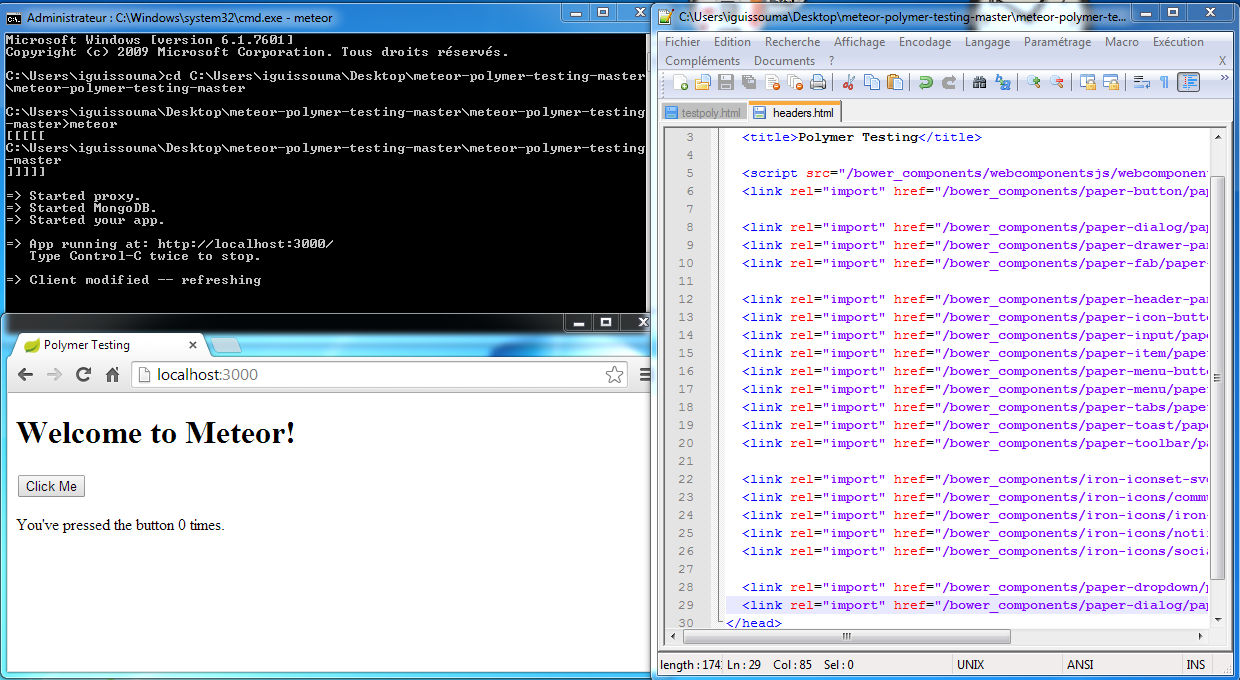Open the Recherche menu
The width and height of the screenshot is (1240, 680).
coord(792,42)
